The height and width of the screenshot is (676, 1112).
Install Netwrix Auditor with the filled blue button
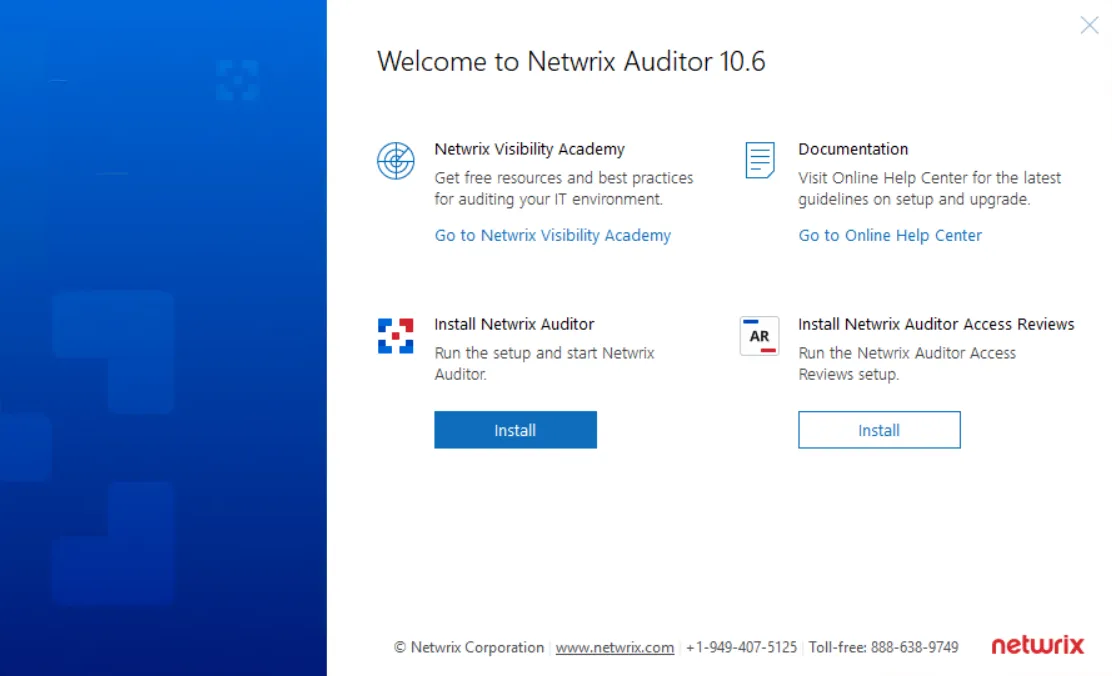[516, 430]
